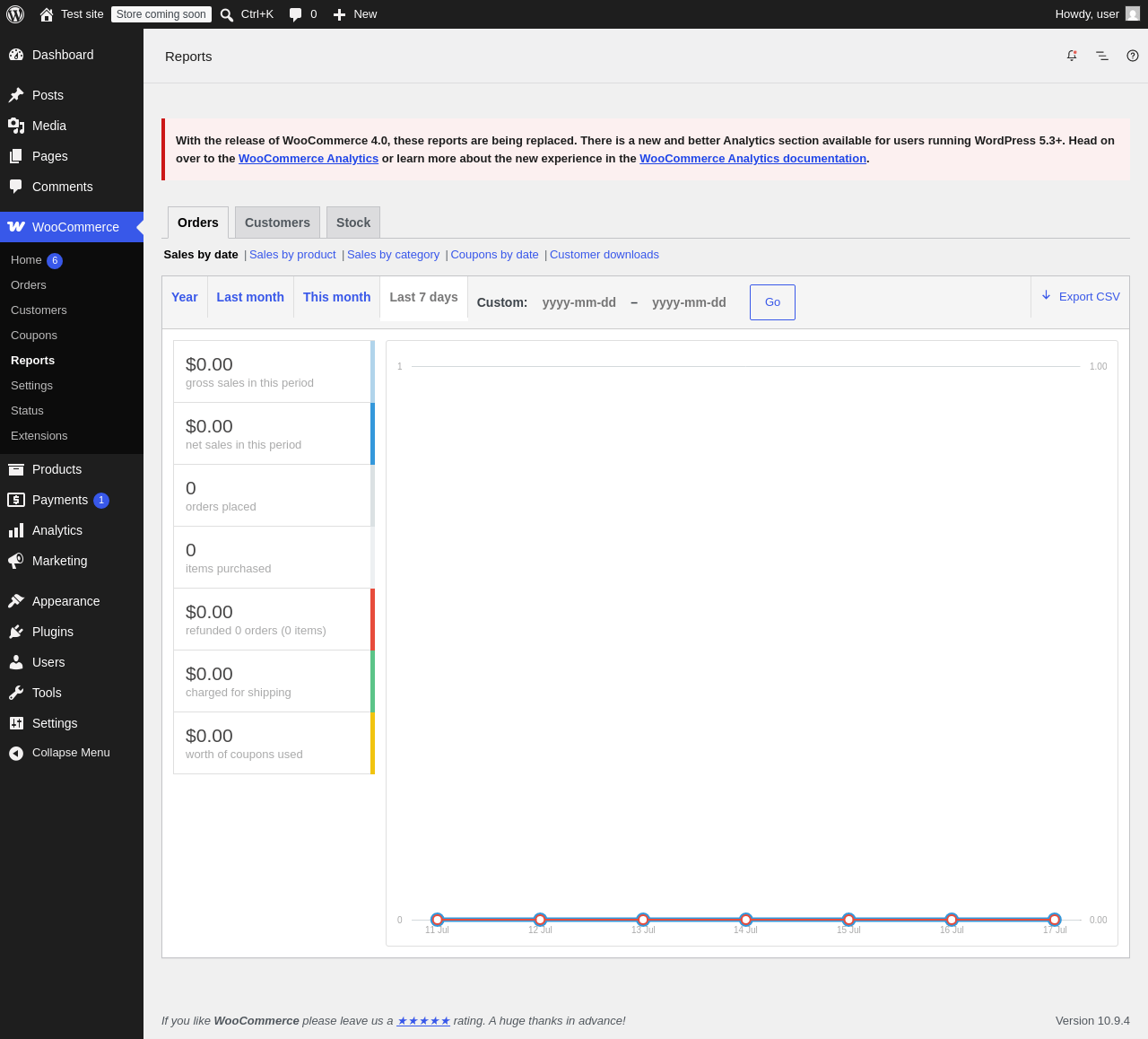Open WooCommerce Coupons submenu item
Viewport: 1148px width, 1039px height.
(72, 336)
